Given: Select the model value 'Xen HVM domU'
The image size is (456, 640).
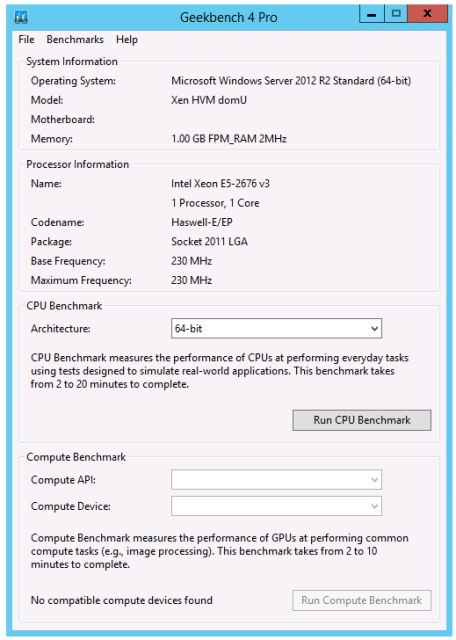Looking at the screenshot, I should (x=209, y=100).
